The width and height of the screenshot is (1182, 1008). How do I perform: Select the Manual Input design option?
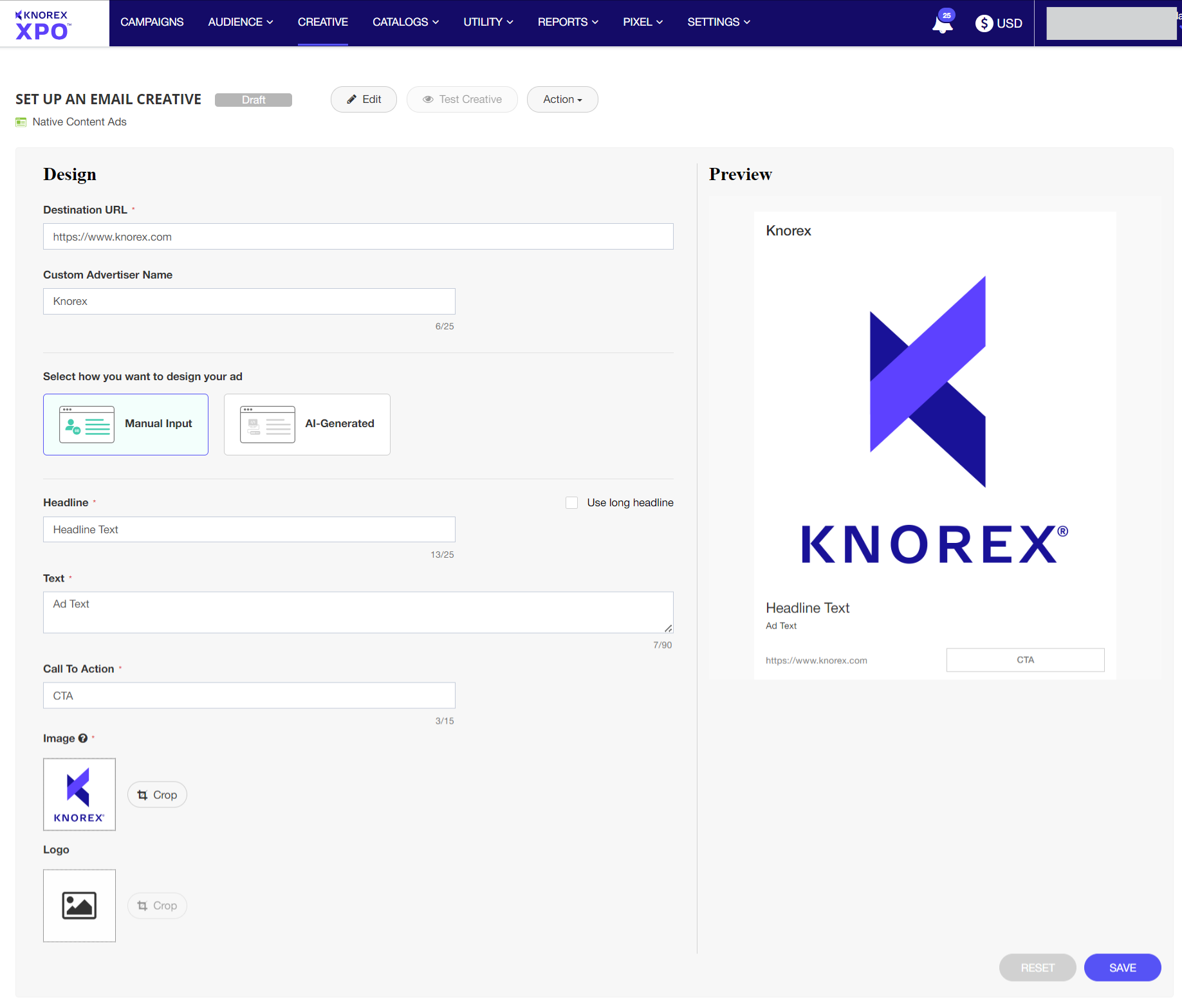125,425
